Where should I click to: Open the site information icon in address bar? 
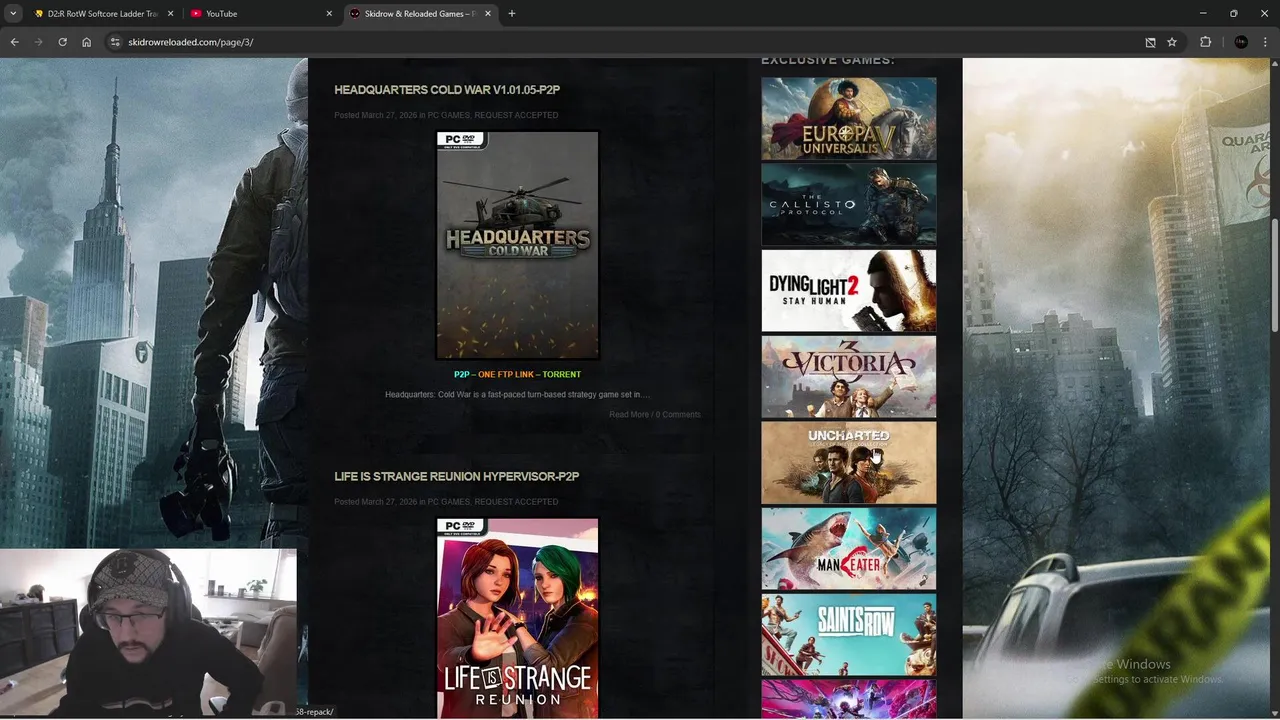tap(115, 42)
